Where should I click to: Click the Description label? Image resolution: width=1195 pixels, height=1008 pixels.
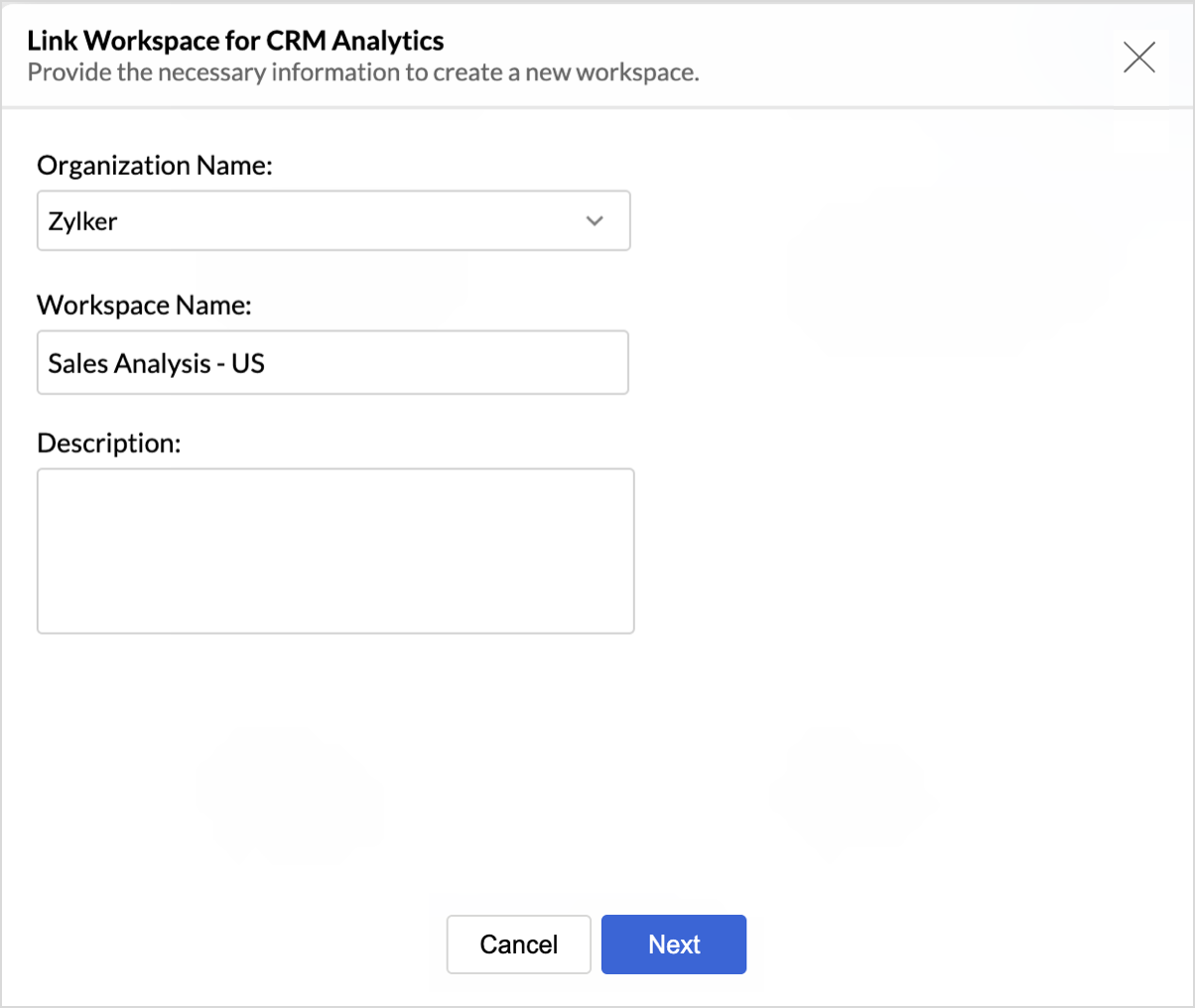[x=109, y=443]
